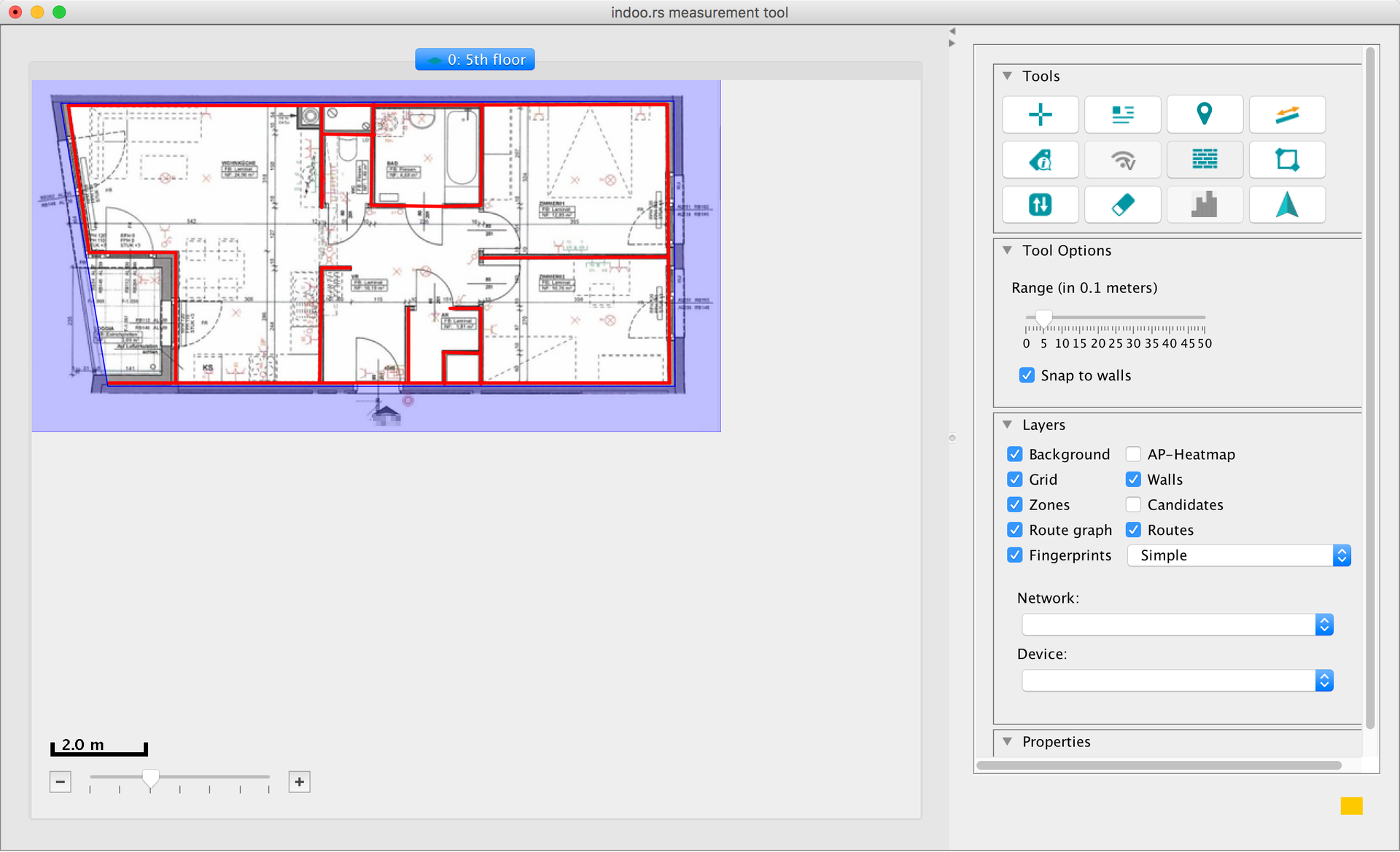Select the info tag tool
Viewport: 1400px width, 852px height.
1040,160
